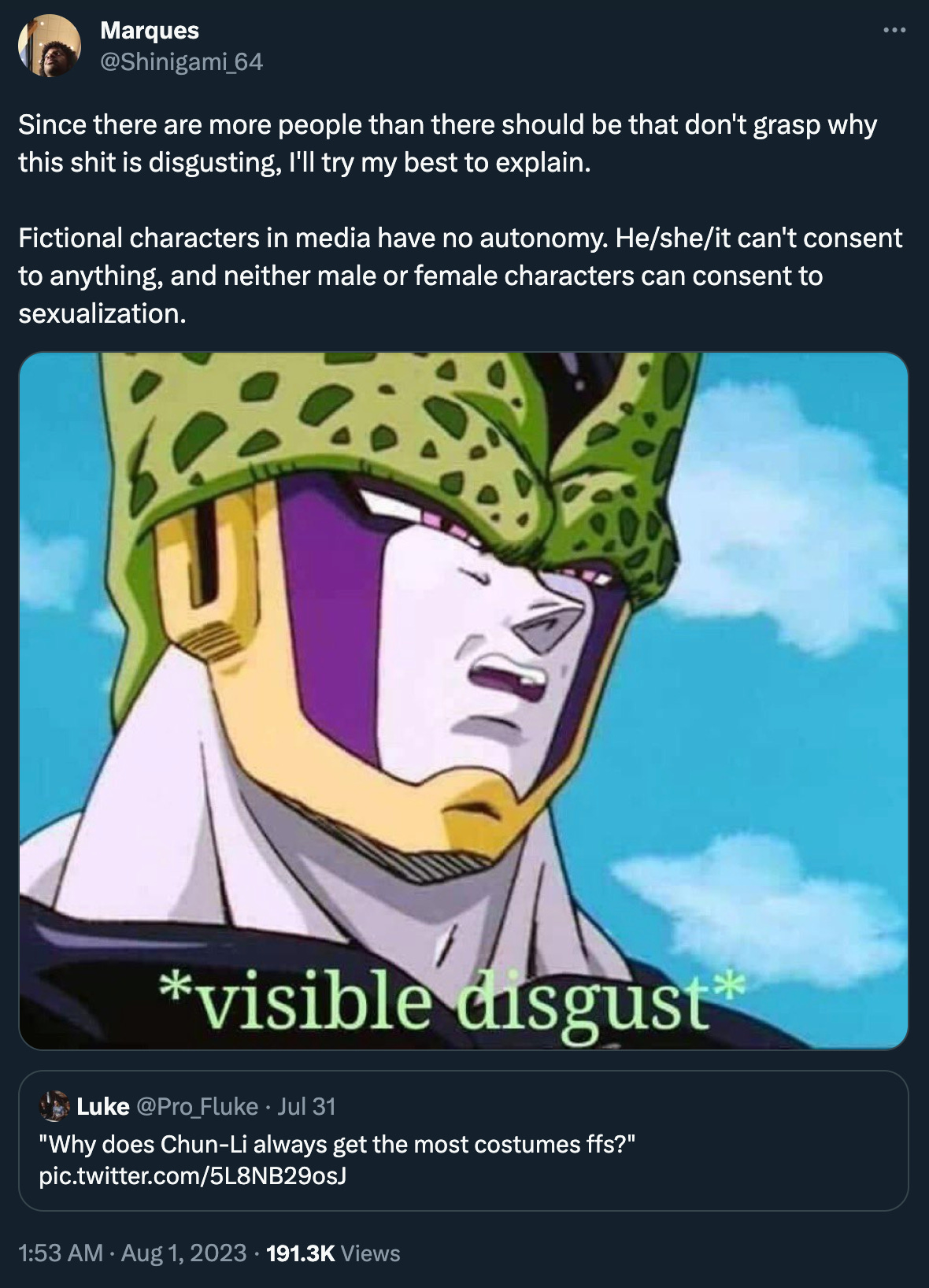Click the quoted tweet card border area
Viewport: 929px width, 1288px height.
pos(464,1140)
